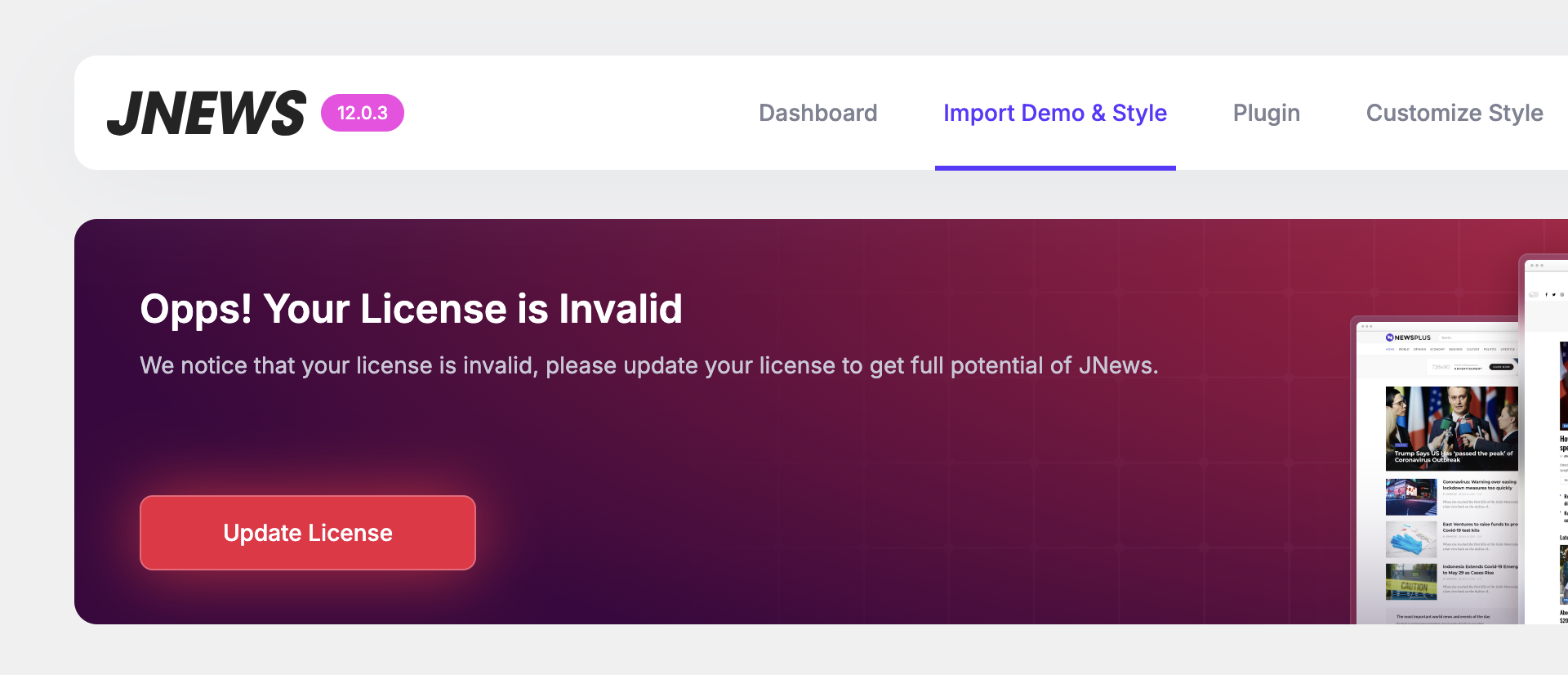Select the Times Square lockdown article thumbnail

click(1410, 496)
